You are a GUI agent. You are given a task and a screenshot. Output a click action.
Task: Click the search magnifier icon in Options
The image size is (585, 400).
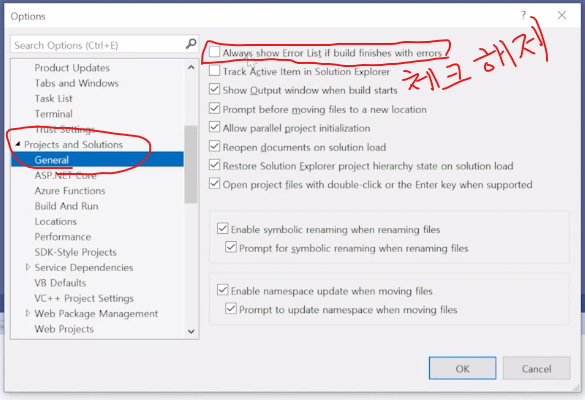[x=191, y=44]
